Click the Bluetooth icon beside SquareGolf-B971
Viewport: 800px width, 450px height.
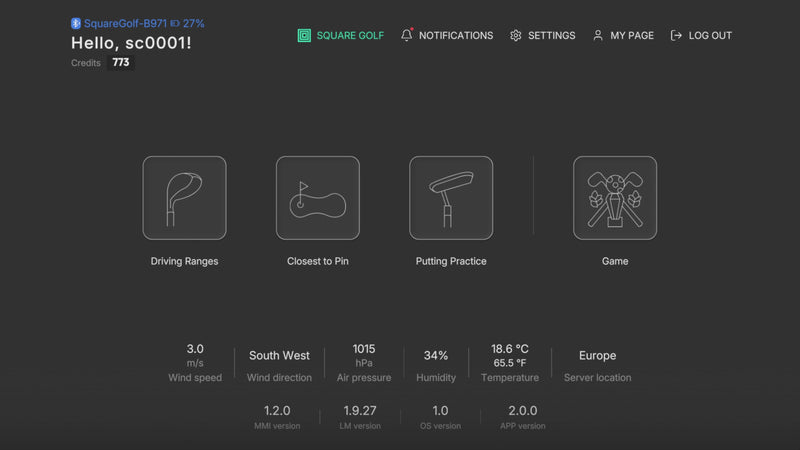(x=75, y=23)
